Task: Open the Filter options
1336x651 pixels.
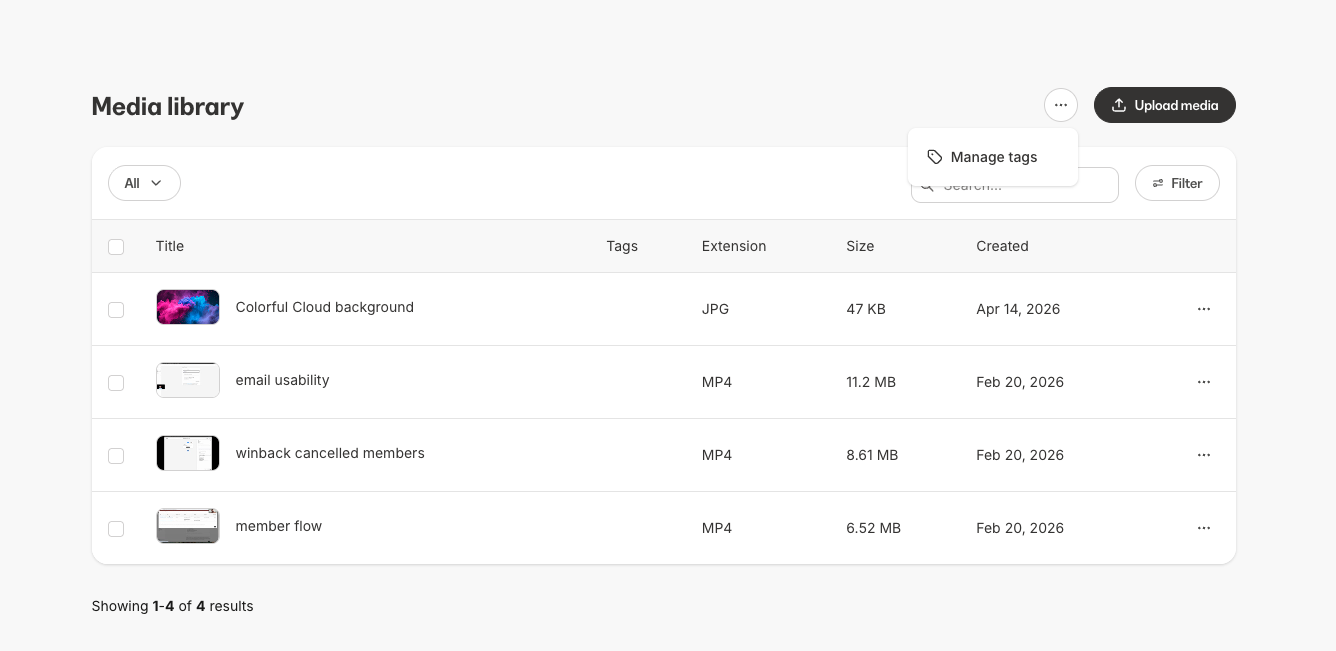Action: tap(1177, 183)
